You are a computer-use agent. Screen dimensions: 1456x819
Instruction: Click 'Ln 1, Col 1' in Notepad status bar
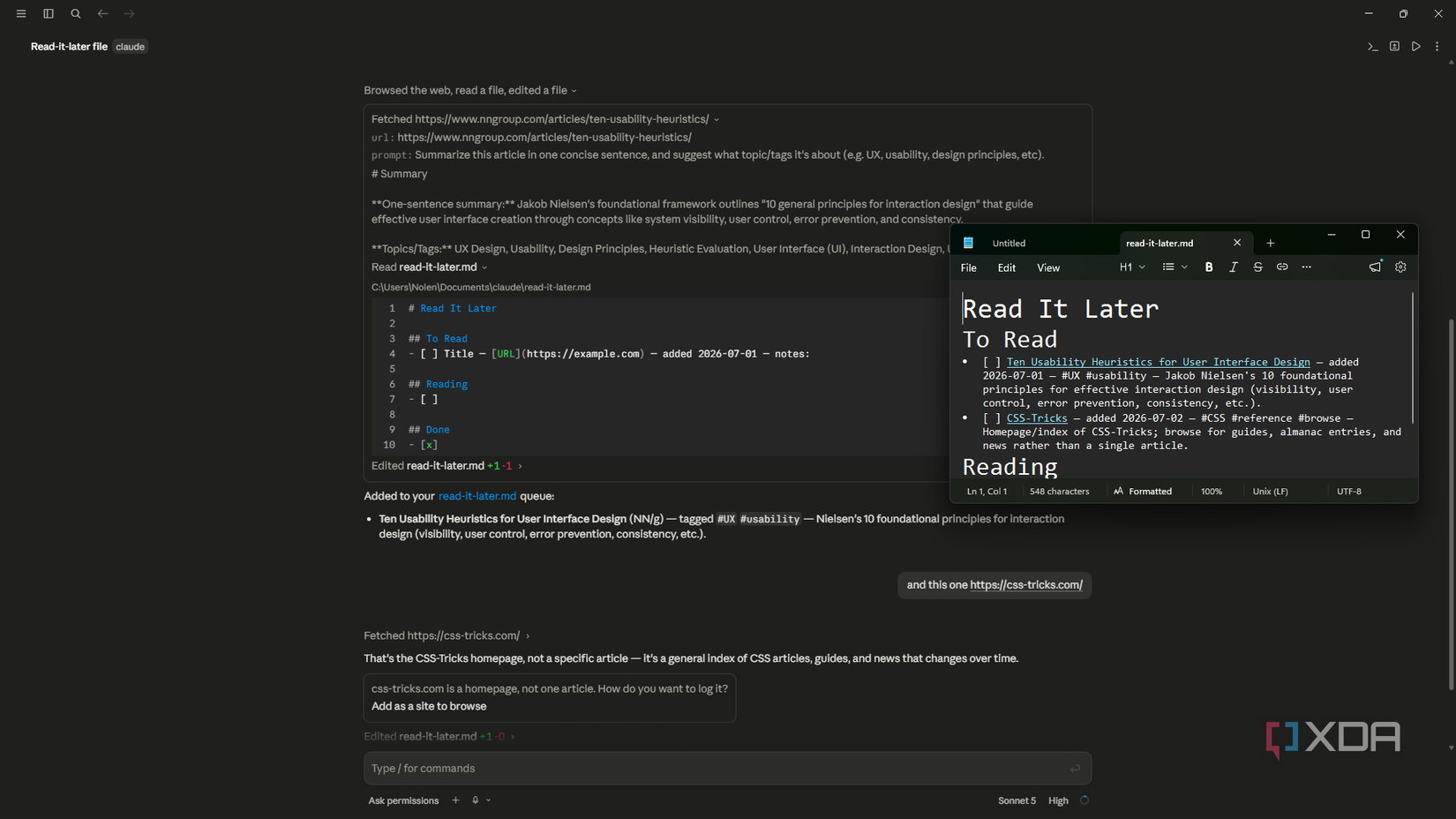point(987,492)
